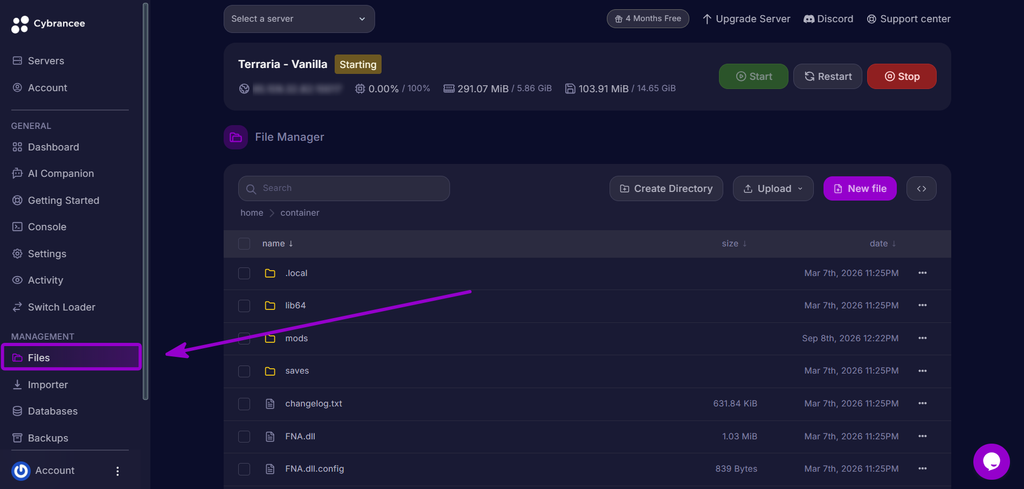Click the Activity eye icon
Image resolution: width=1024 pixels, height=489 pixels.
[x=17, y=280]
